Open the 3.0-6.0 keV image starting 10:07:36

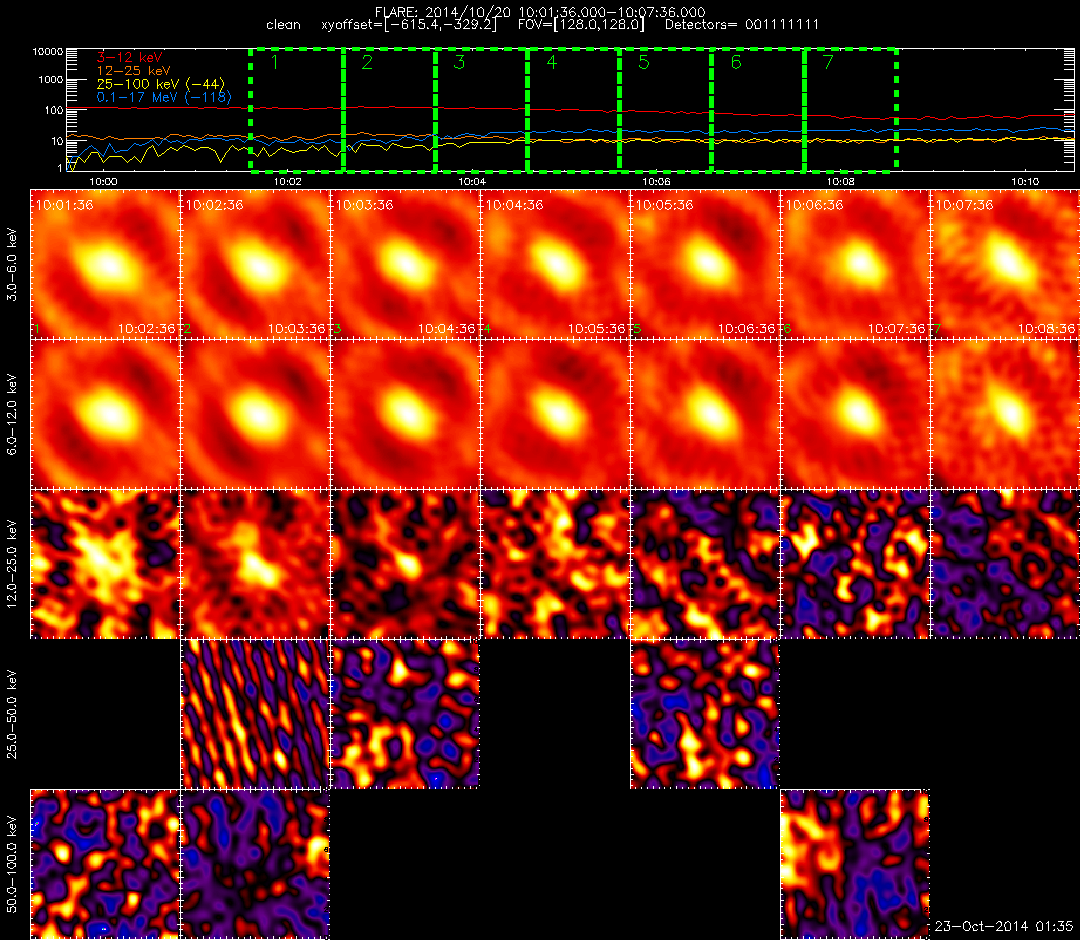[1006, 264]
